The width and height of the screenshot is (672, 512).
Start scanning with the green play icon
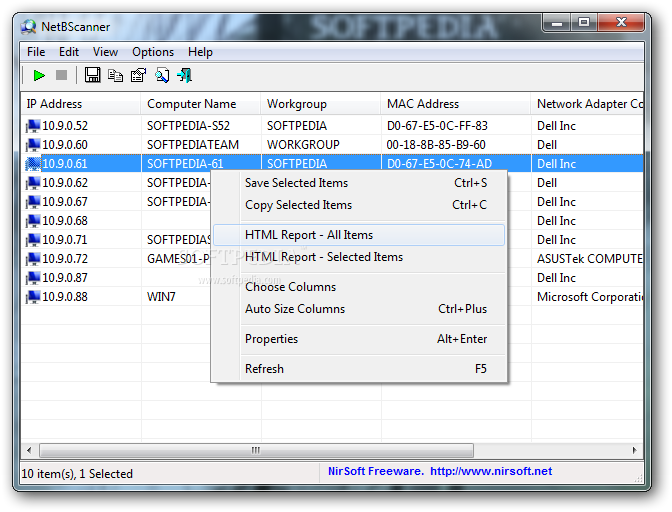[x=39, y=75]
